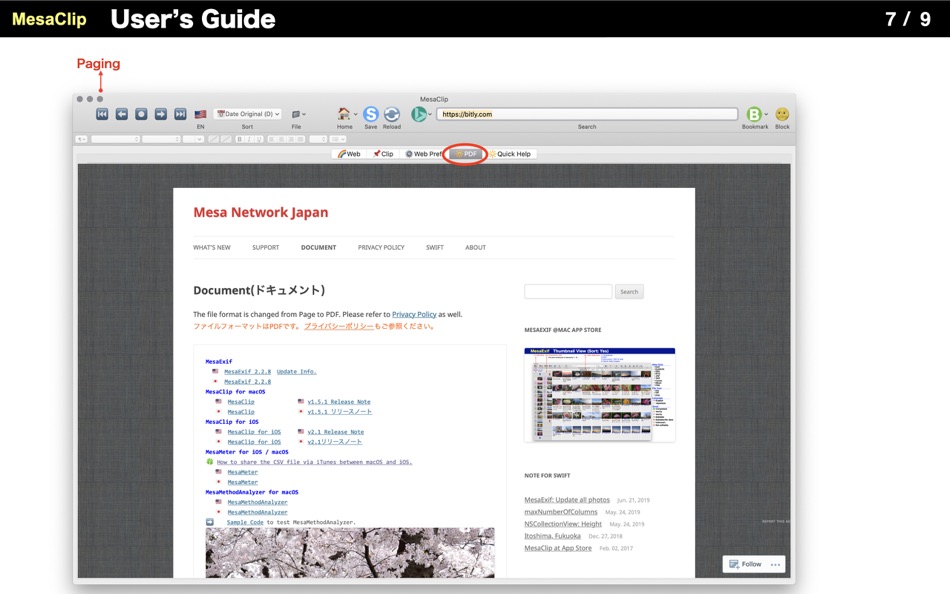The width and height of the screenshot is (950, 594).
Task: Open the paragraph style dropdown in format bar
Action: [81, 139]
